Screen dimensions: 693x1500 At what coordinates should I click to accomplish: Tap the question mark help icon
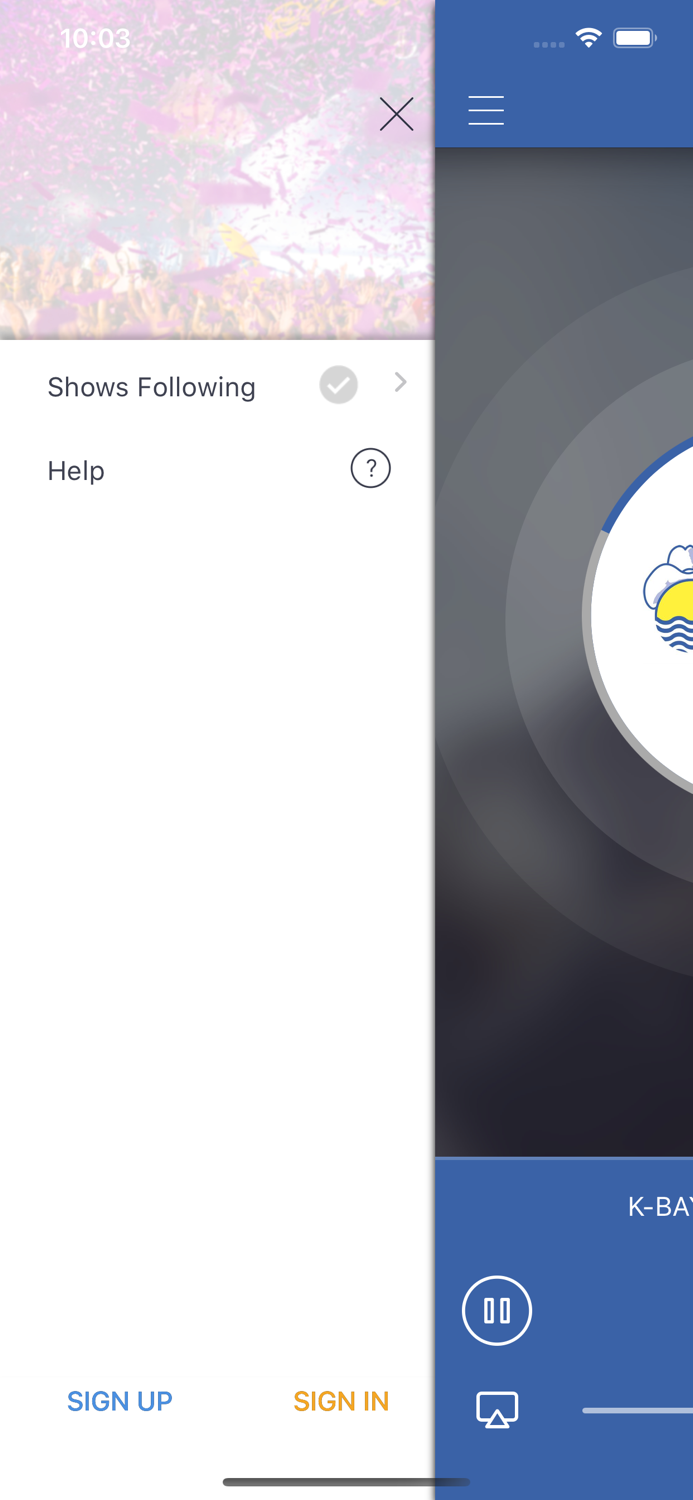(370, 468)
